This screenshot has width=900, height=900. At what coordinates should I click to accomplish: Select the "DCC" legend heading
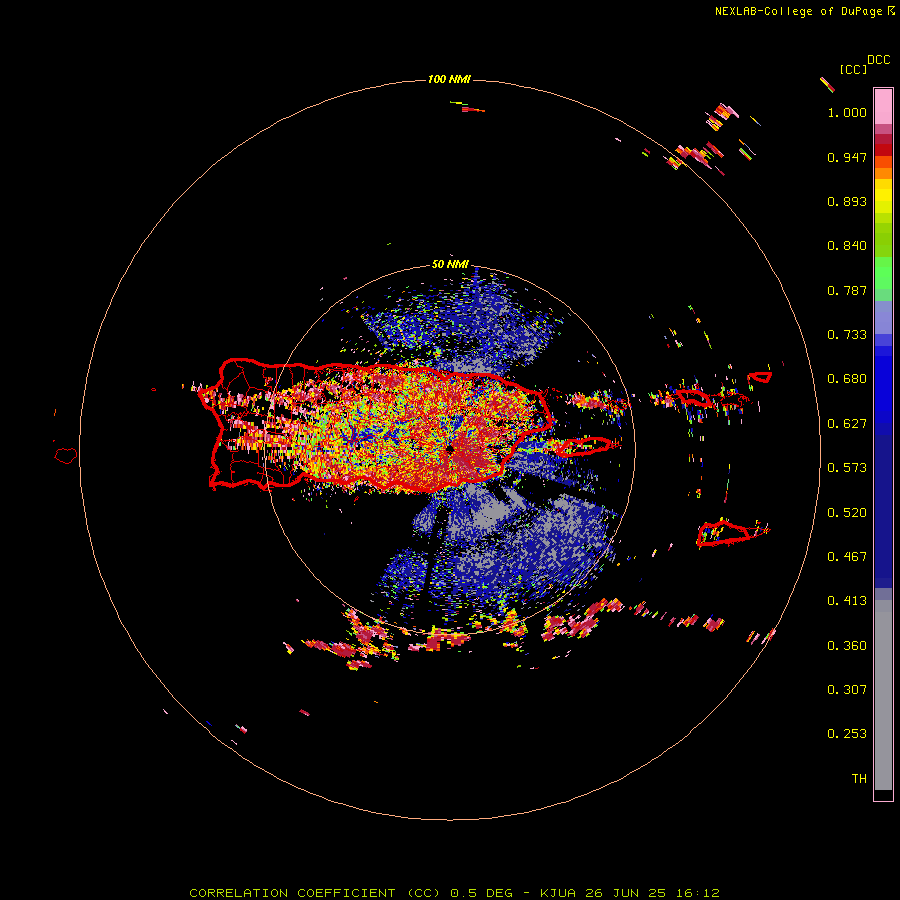pyautogui.click(x=878, y=60)
